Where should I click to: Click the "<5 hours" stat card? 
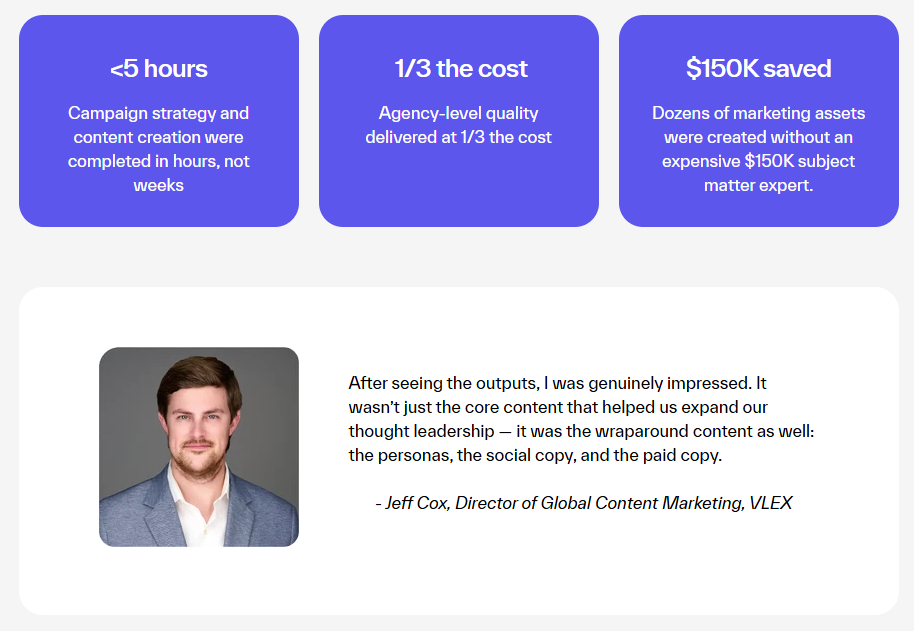(158, 120)
